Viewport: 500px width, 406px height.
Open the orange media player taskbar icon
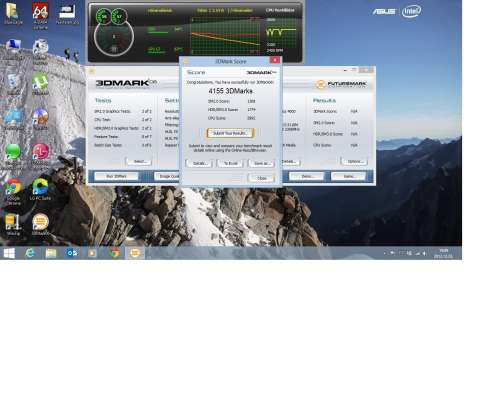(93, 253)
